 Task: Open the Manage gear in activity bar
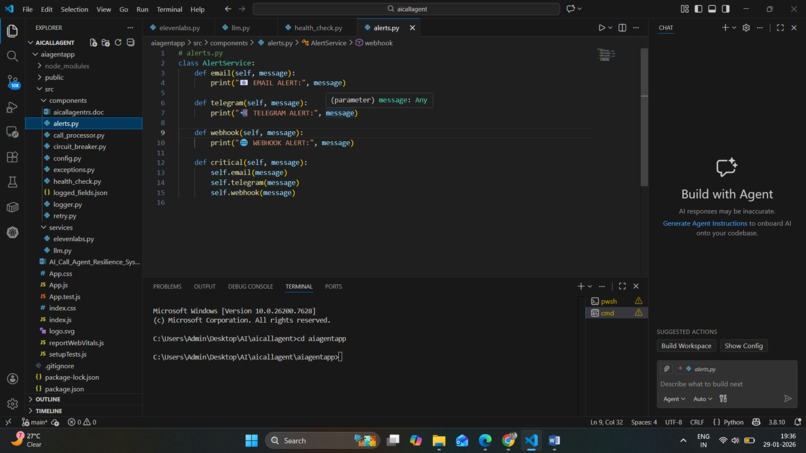click(x=12, y=404)
